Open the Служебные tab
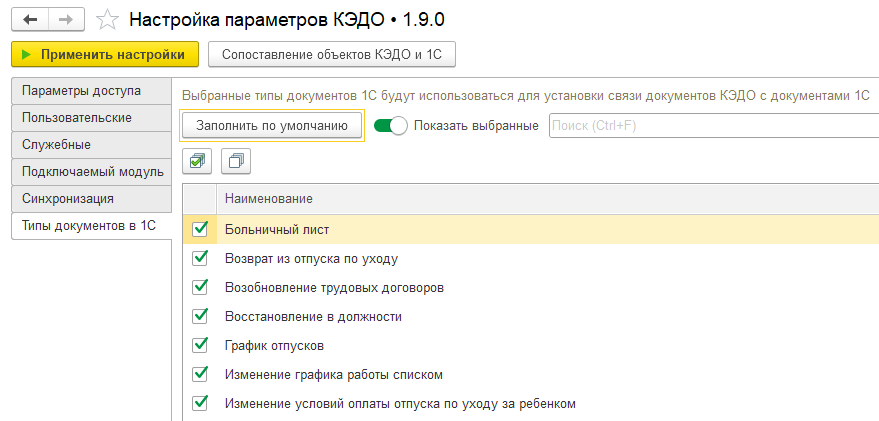Image resolution: width=879 pixels, height=421 pixels. 57,145
